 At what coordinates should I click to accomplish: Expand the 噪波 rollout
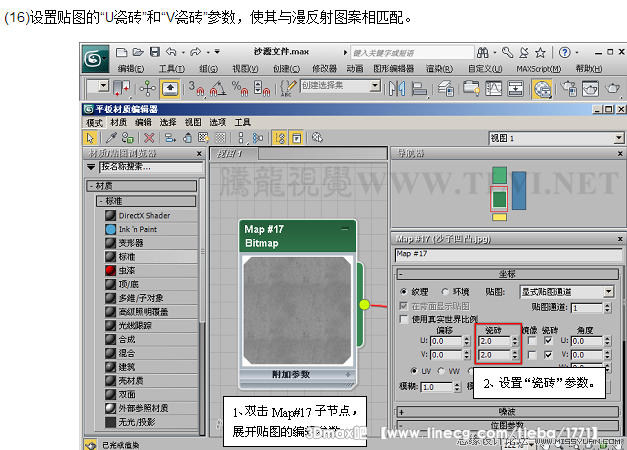coord(507,412)
